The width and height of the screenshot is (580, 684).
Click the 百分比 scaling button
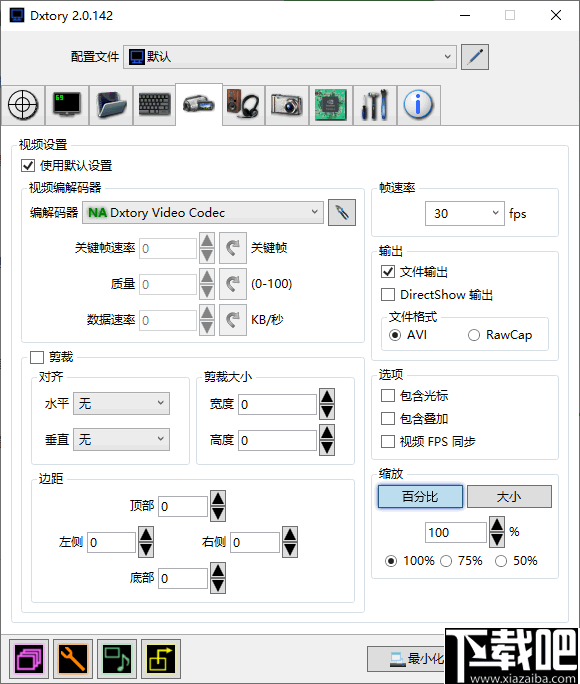420,496
